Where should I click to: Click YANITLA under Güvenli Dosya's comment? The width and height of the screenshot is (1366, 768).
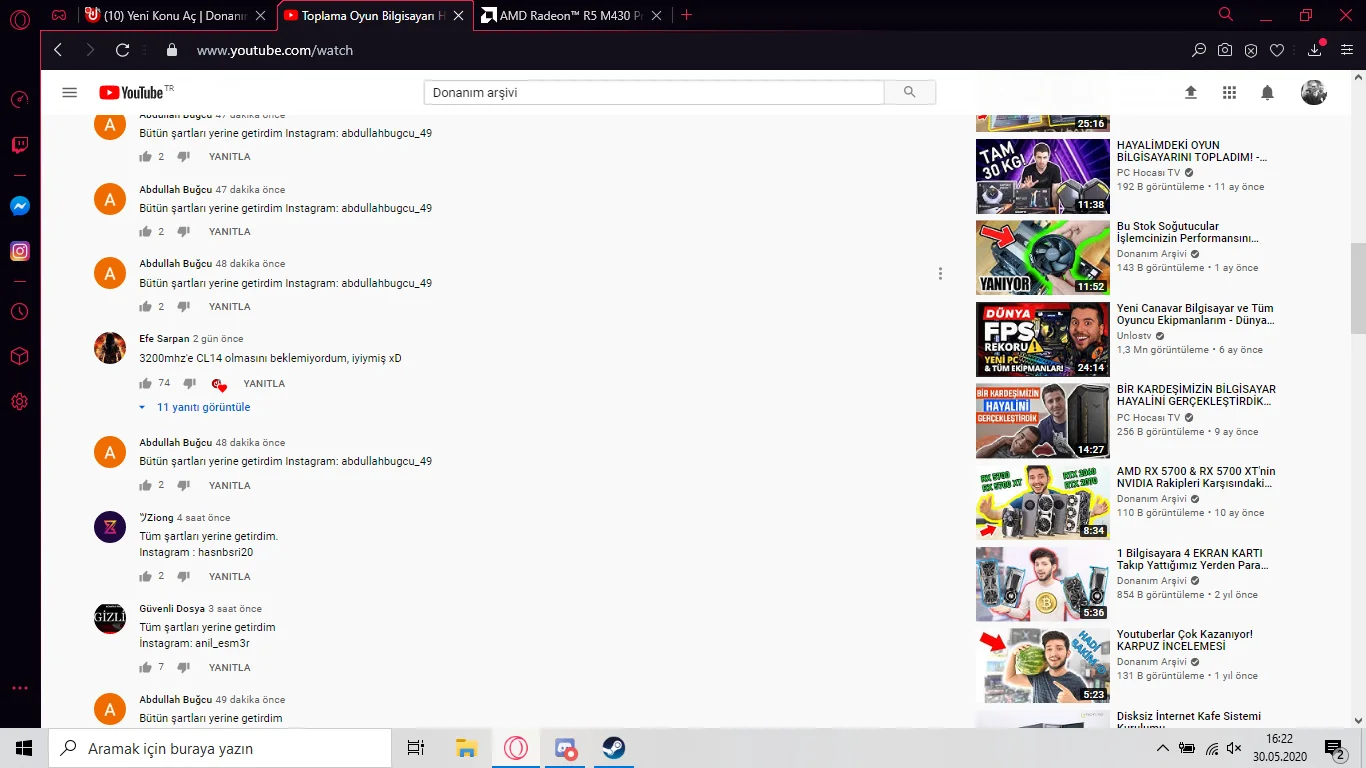pyautogui.click(x=229, y=668)
